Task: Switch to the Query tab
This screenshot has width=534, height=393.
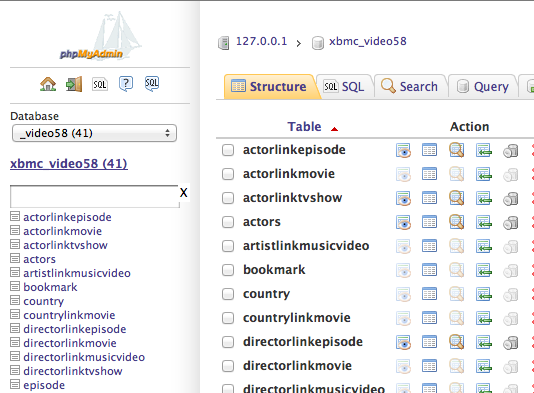Action: coord(484,87)
